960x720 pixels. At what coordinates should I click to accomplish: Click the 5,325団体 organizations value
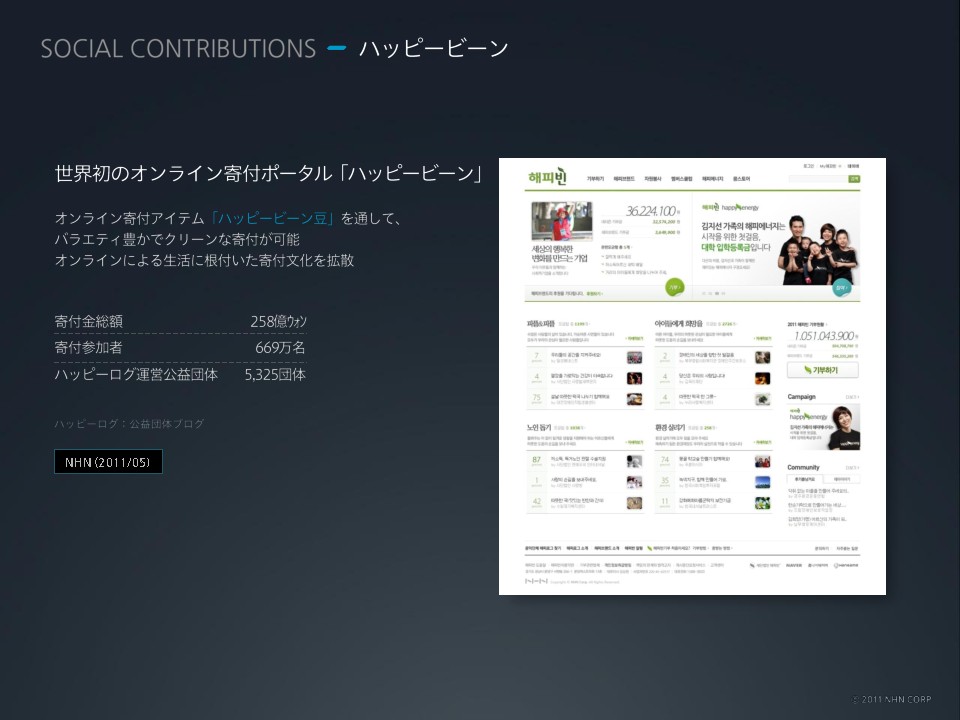pyautogui.click(x=275, y=375)
